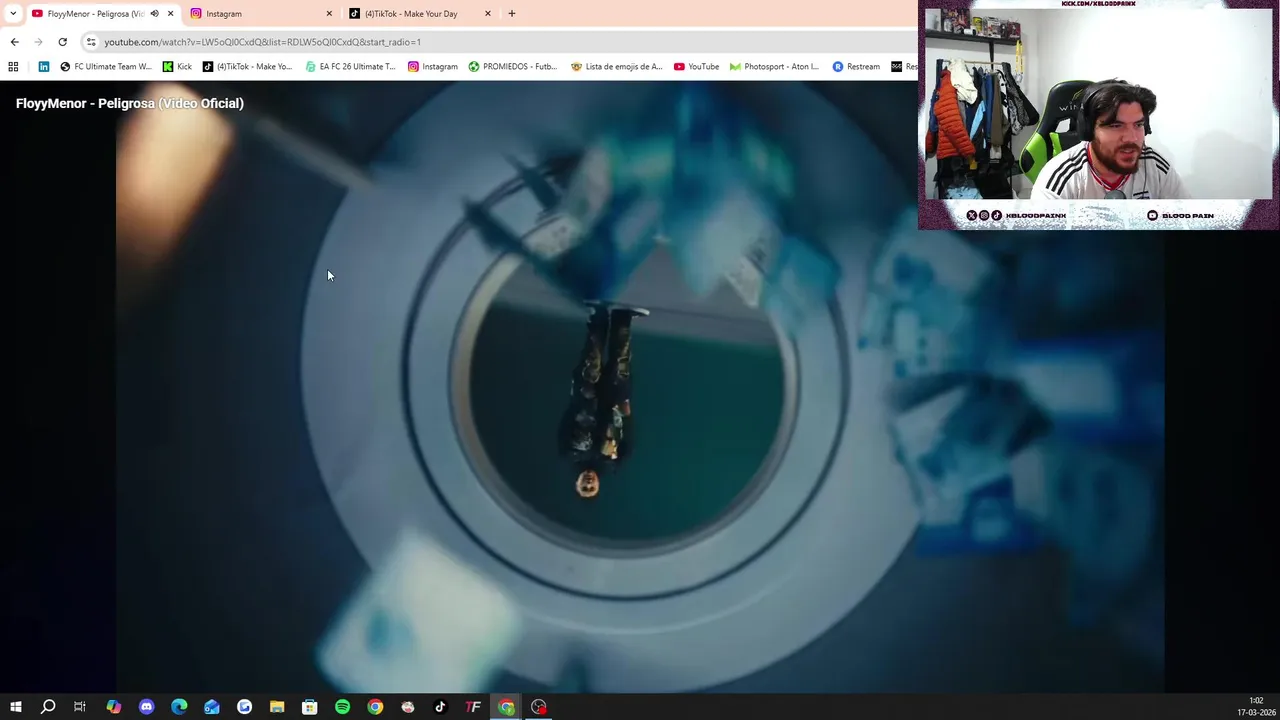Open the blue G app on taskbar
This screenshot has width=1280, height=720.
point(244,707)
